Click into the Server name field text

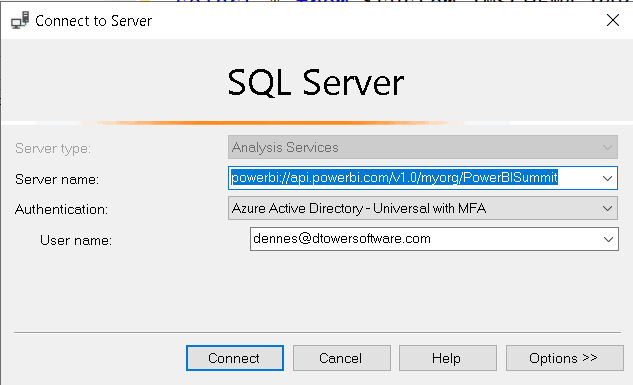pos(394,178)
